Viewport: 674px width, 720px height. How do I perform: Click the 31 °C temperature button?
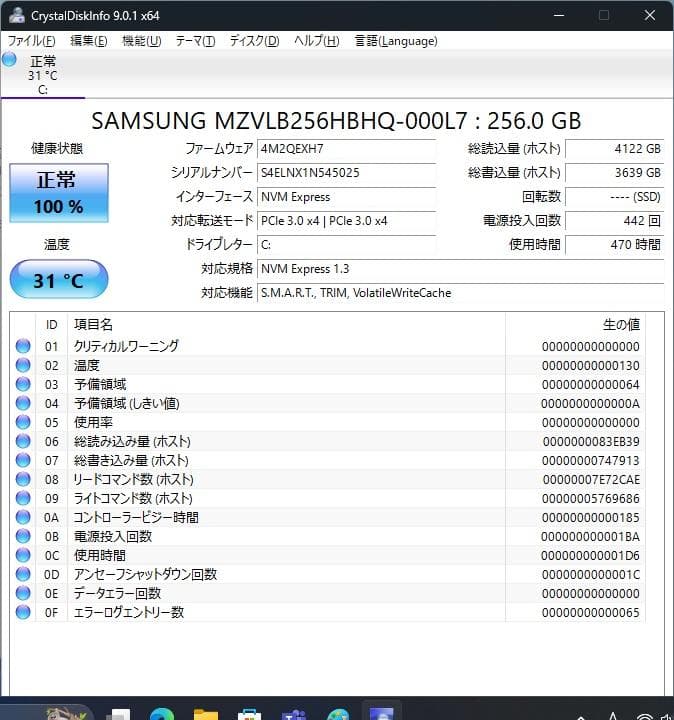(59, 279)
